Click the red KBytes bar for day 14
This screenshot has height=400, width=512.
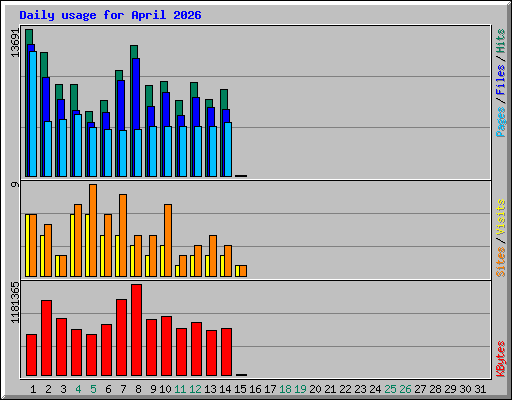(226, 352)
